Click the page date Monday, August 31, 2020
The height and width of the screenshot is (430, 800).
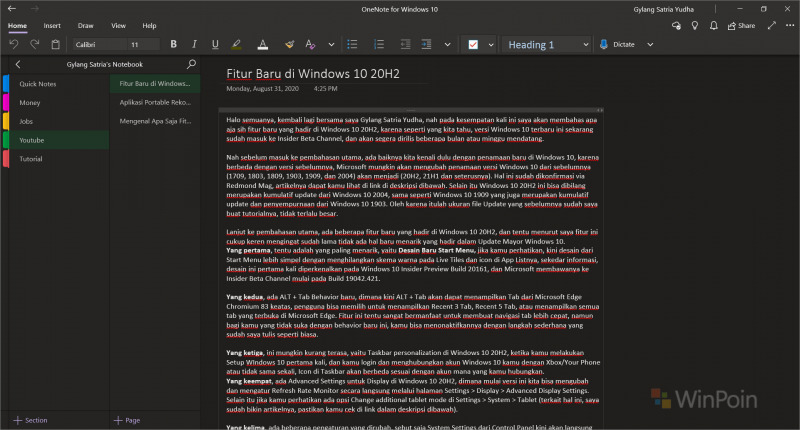[262, 89]
